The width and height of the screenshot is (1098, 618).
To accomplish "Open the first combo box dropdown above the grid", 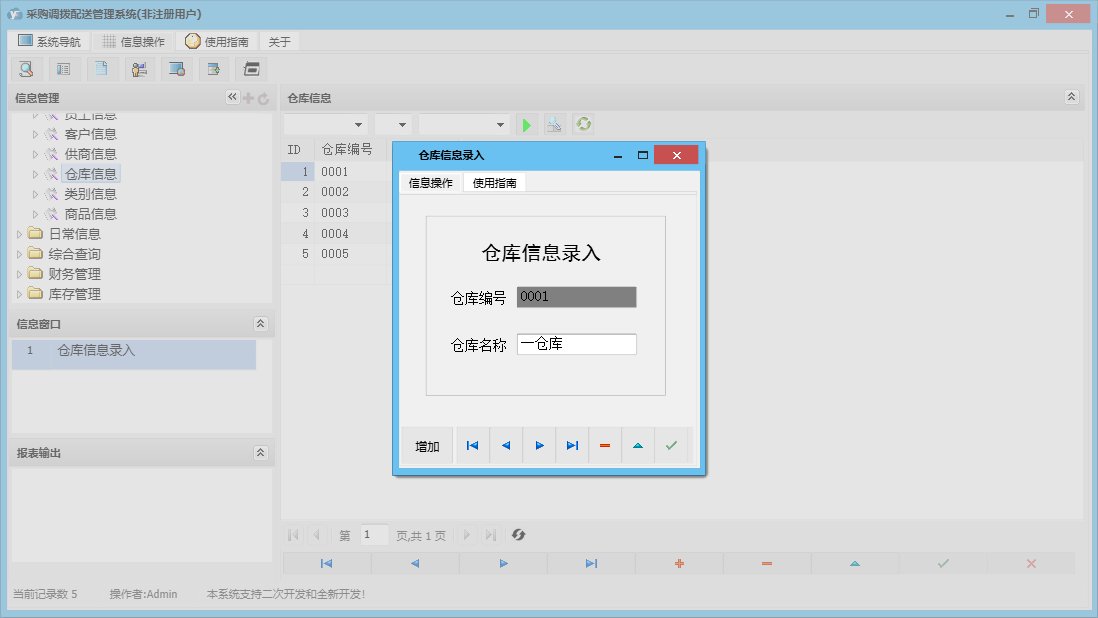I will 358,123.
